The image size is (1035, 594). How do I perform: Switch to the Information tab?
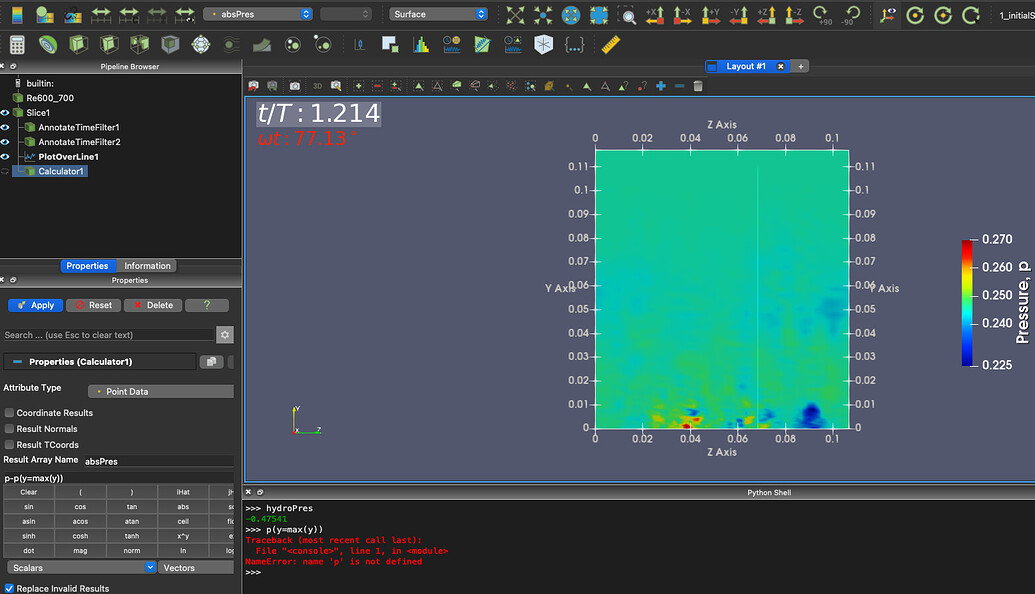[x=146, y=265]
